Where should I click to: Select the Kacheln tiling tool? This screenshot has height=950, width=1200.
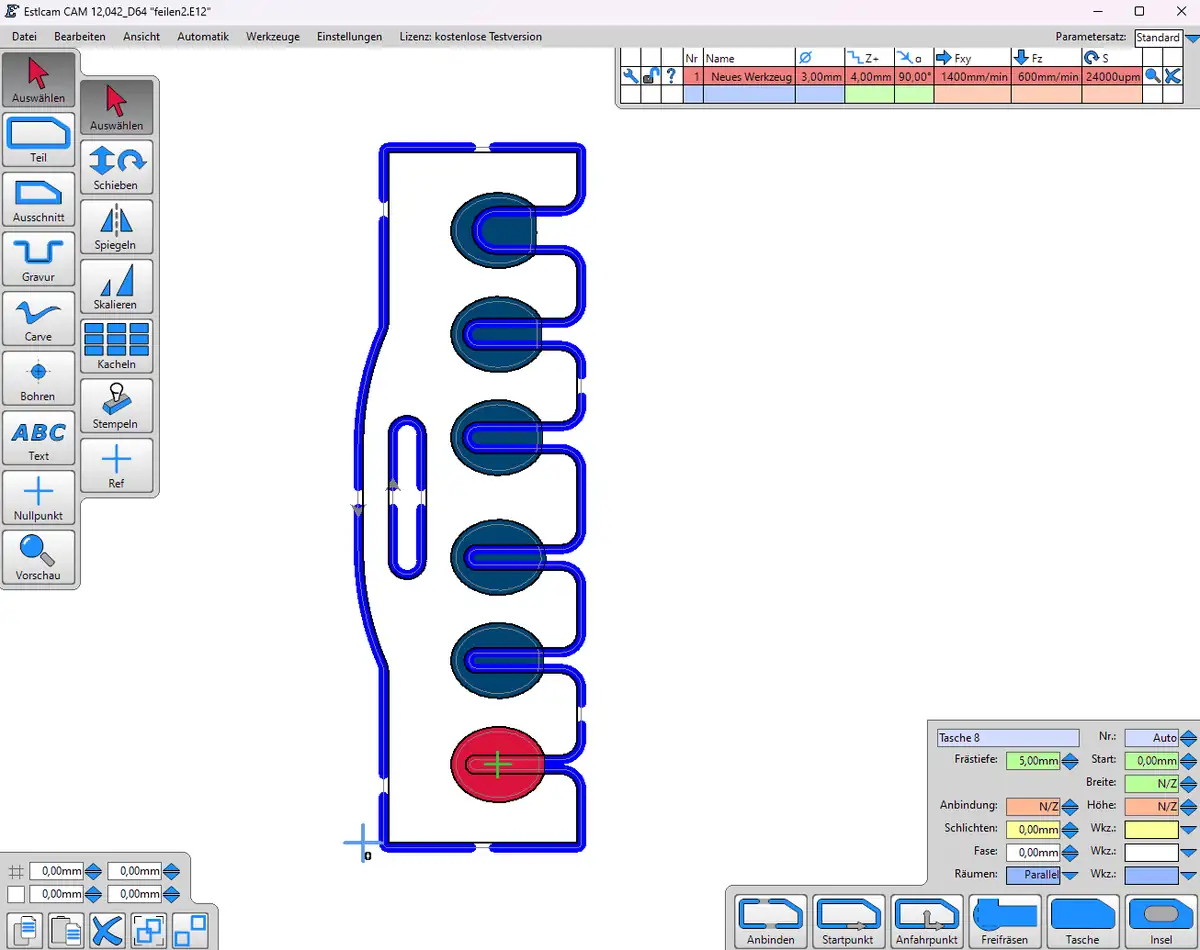coord(116,346)
